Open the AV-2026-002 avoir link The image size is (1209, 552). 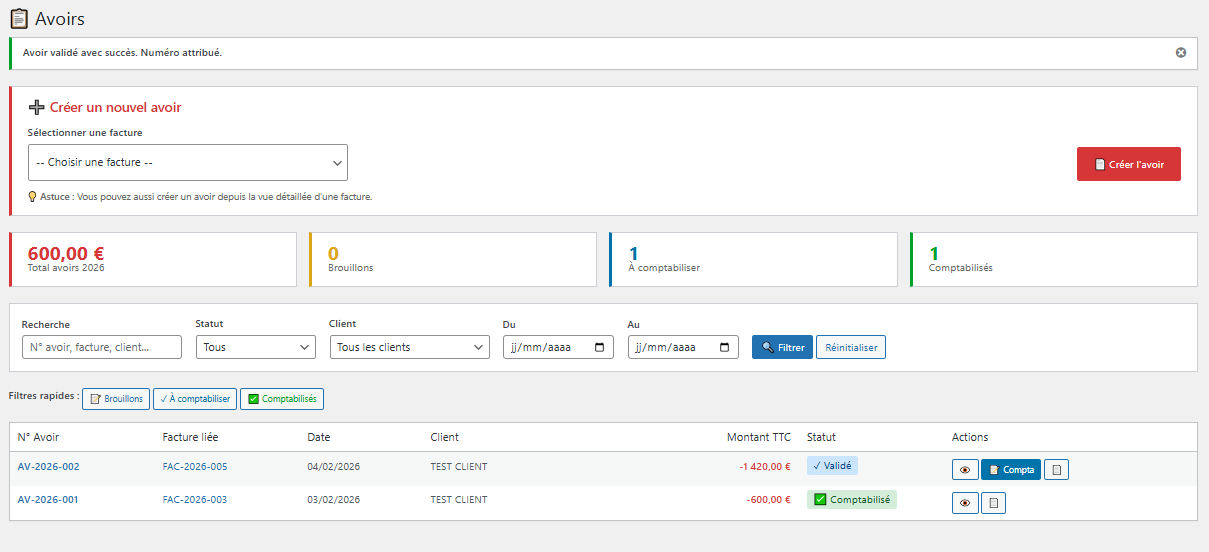[x=48, y=467]
